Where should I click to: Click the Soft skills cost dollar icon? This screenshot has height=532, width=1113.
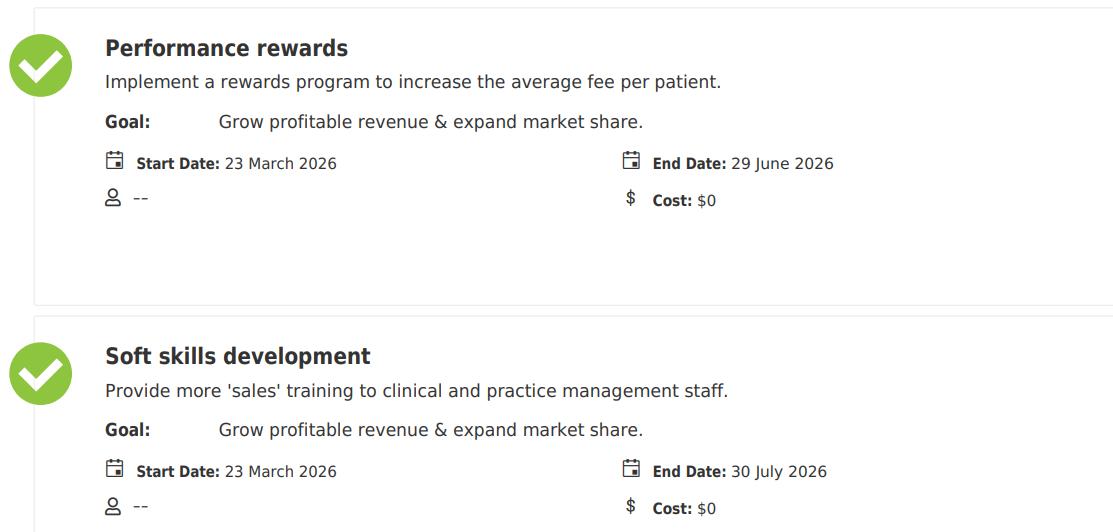[x=630, y=506]
